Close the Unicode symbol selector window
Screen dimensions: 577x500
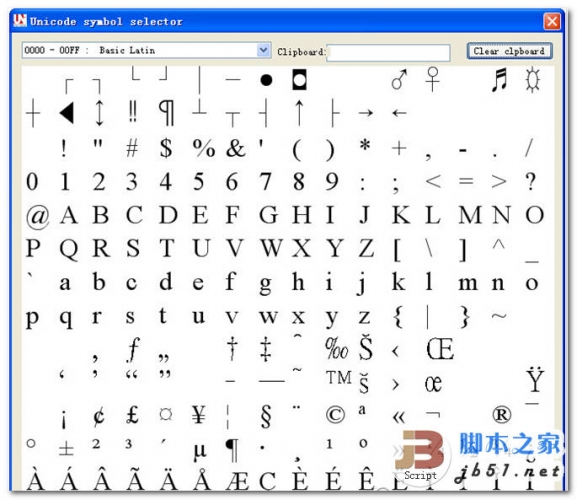(552, 21)
